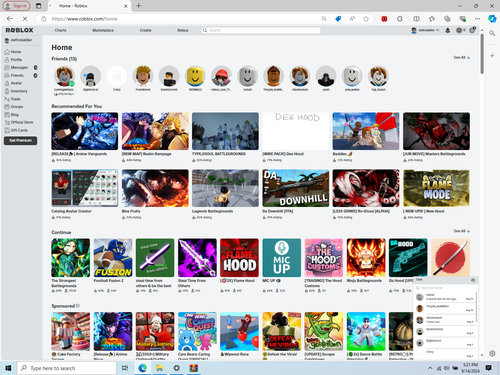Open the first friend's avatar with the online badge
The image size is (500, 375).
coord(64,76)
